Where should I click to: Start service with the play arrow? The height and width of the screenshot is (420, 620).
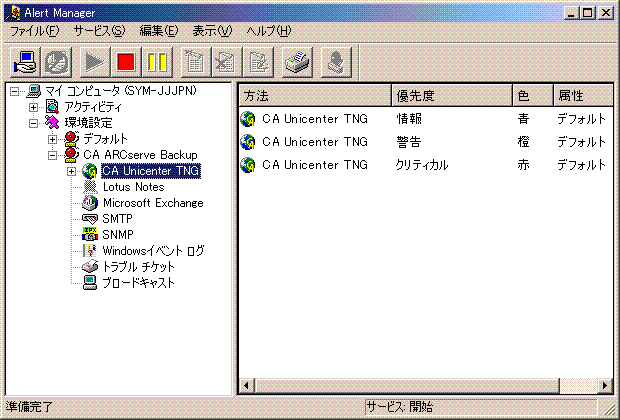click(x=95, y=62)
